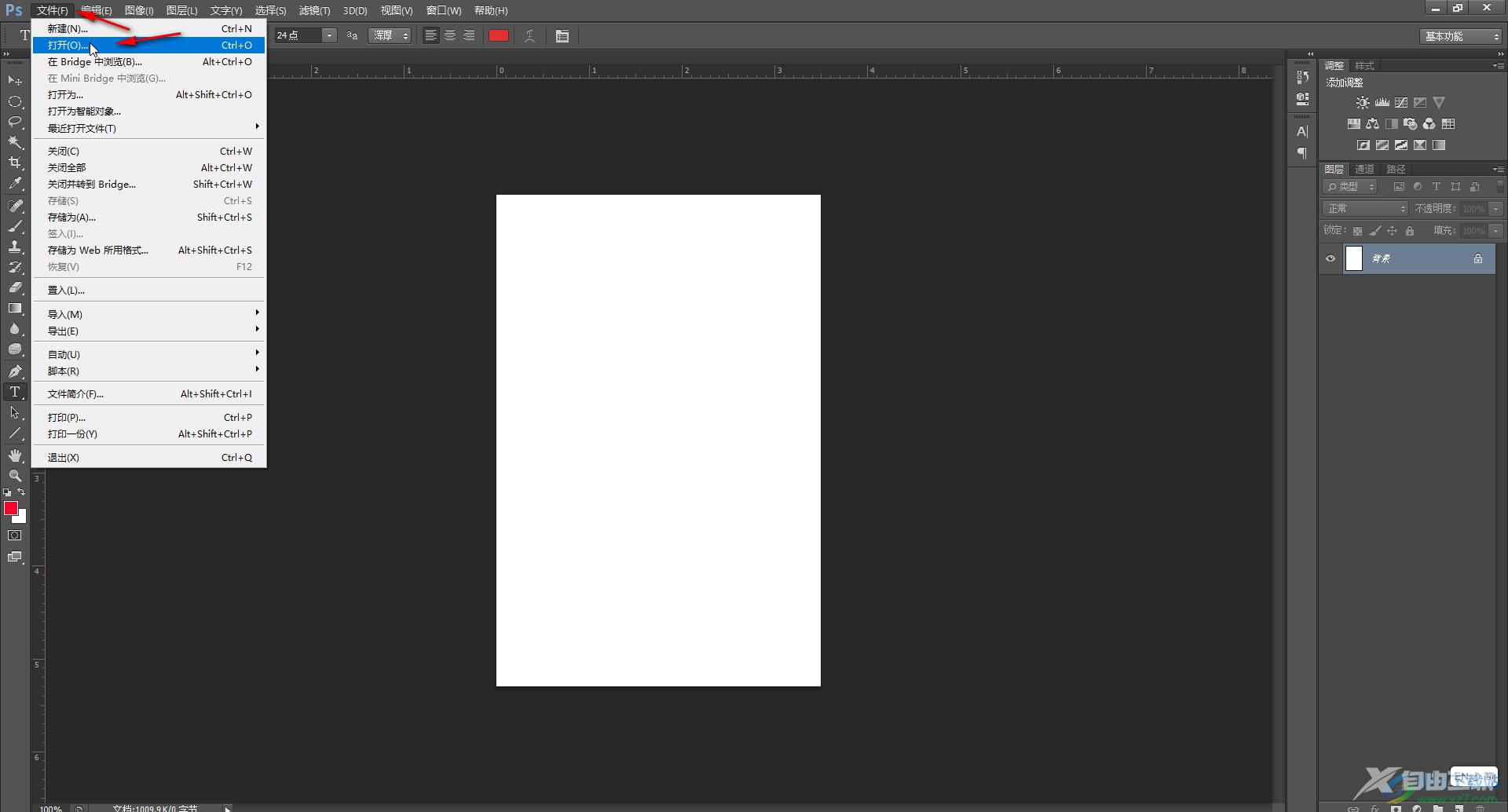This screenshot has height=812, width=1508.
Task: Select the Path Selection tool
Action: pos(15,412)
